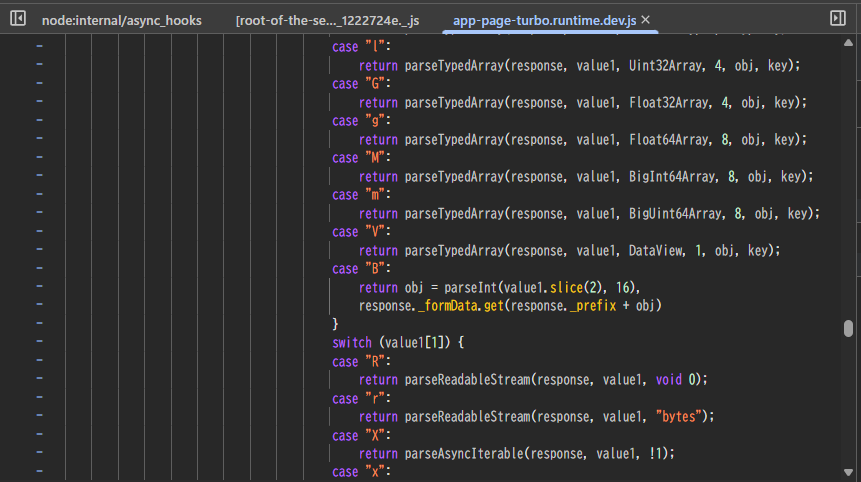This screenshot has height=482, width=861.
Task: Click the case "G" line
Action: (x=361, y=84)
